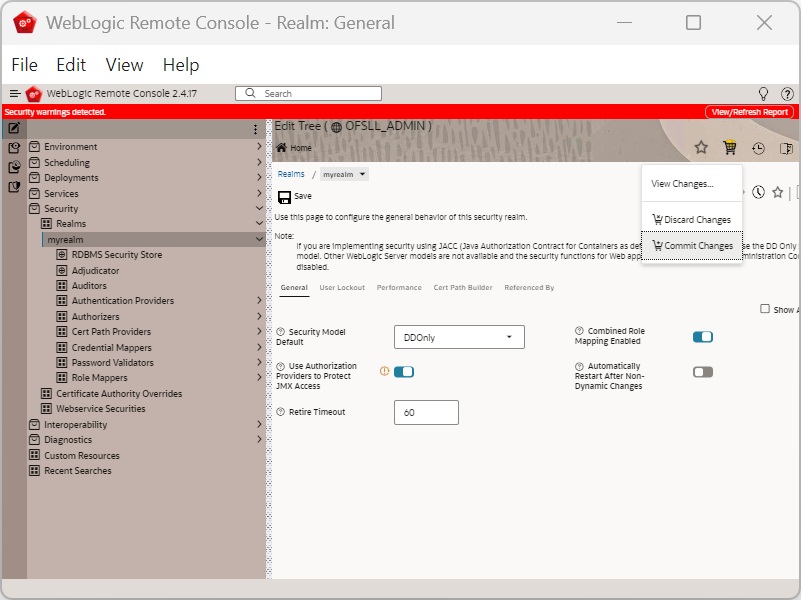Toggle Combined Role Mapping Enabled switch
Viewport: 803px width, 602px height.
coord(703,337)
